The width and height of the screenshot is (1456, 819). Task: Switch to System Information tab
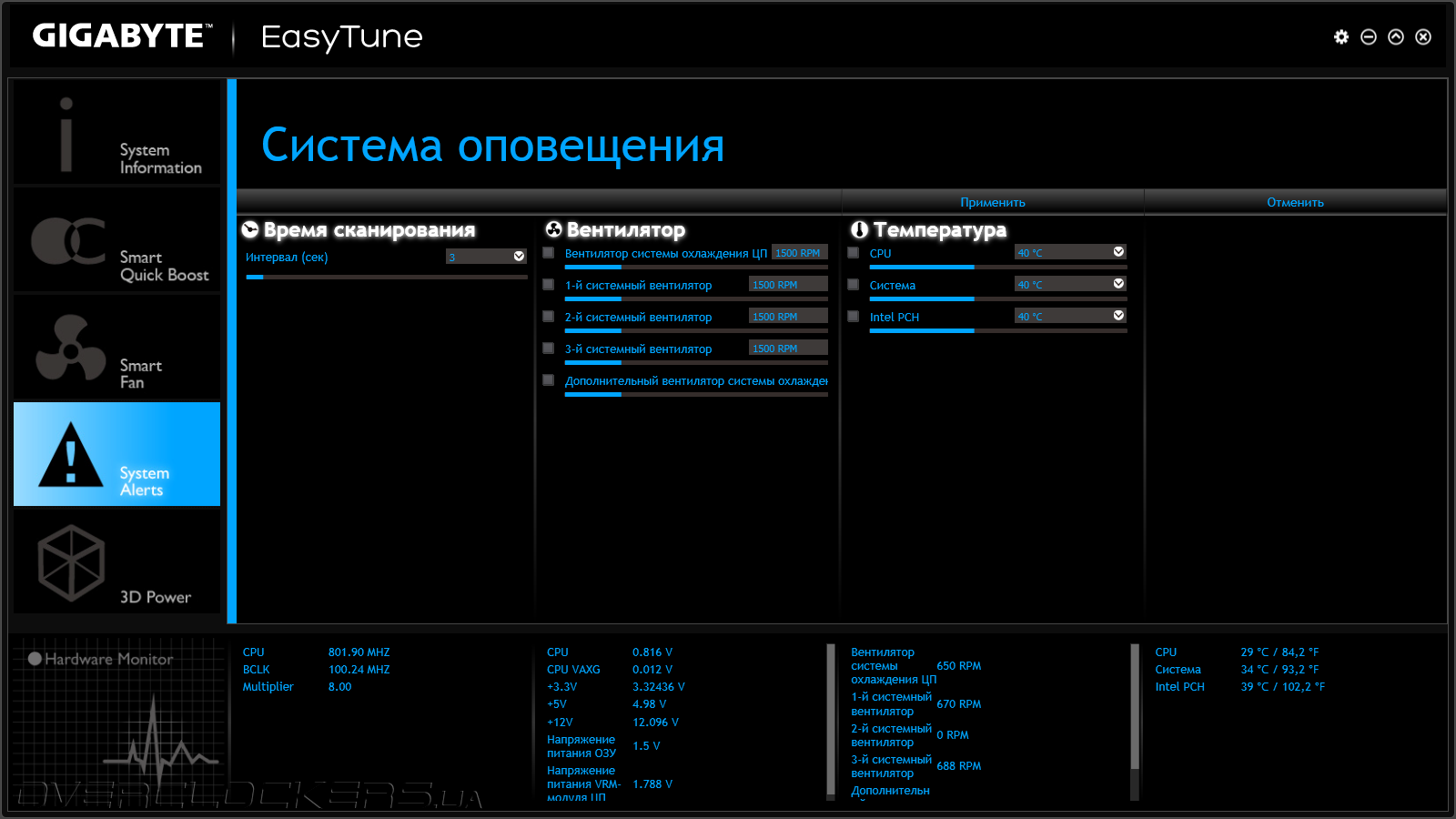pyautogui.click(x=117, y=132)
